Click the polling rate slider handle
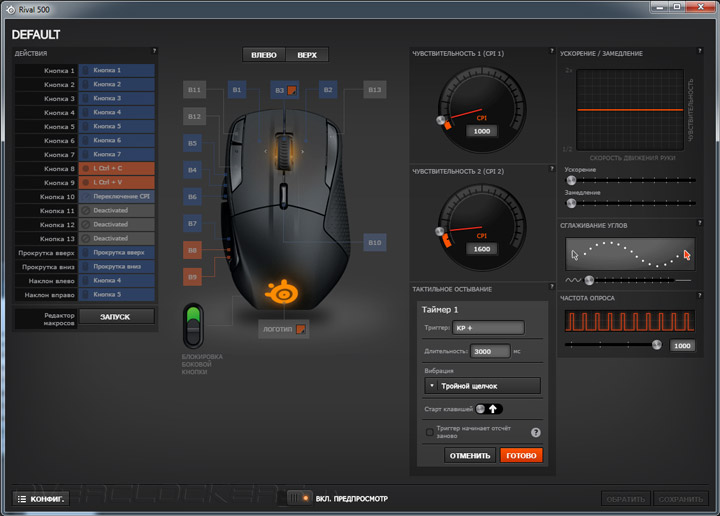Screen dimensions: 720x516 pos(657,345)
